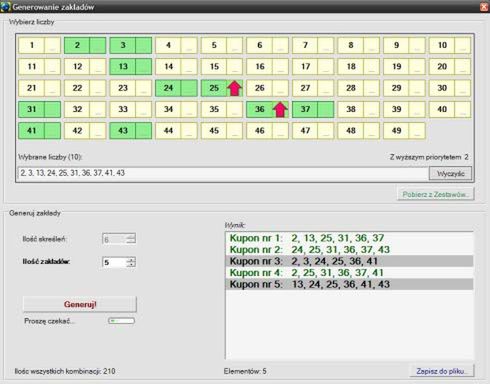Select the row Kupon nr 5 in results
The width and height of the screenshot is (490, 384).
click(349, 284)
